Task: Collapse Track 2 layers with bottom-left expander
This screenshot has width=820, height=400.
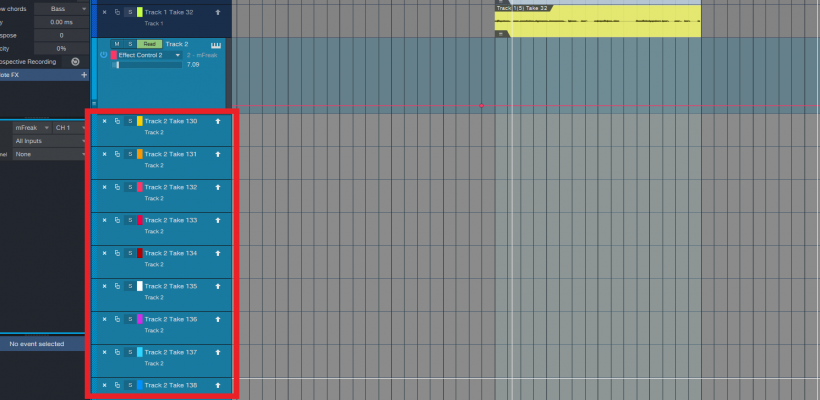Action: tap(94, 103)
